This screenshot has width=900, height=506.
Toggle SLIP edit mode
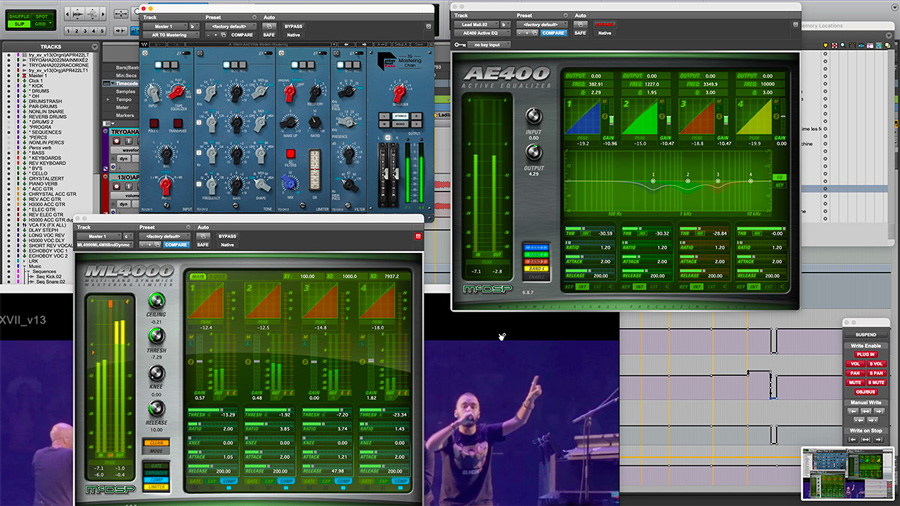tap(19, 24)
